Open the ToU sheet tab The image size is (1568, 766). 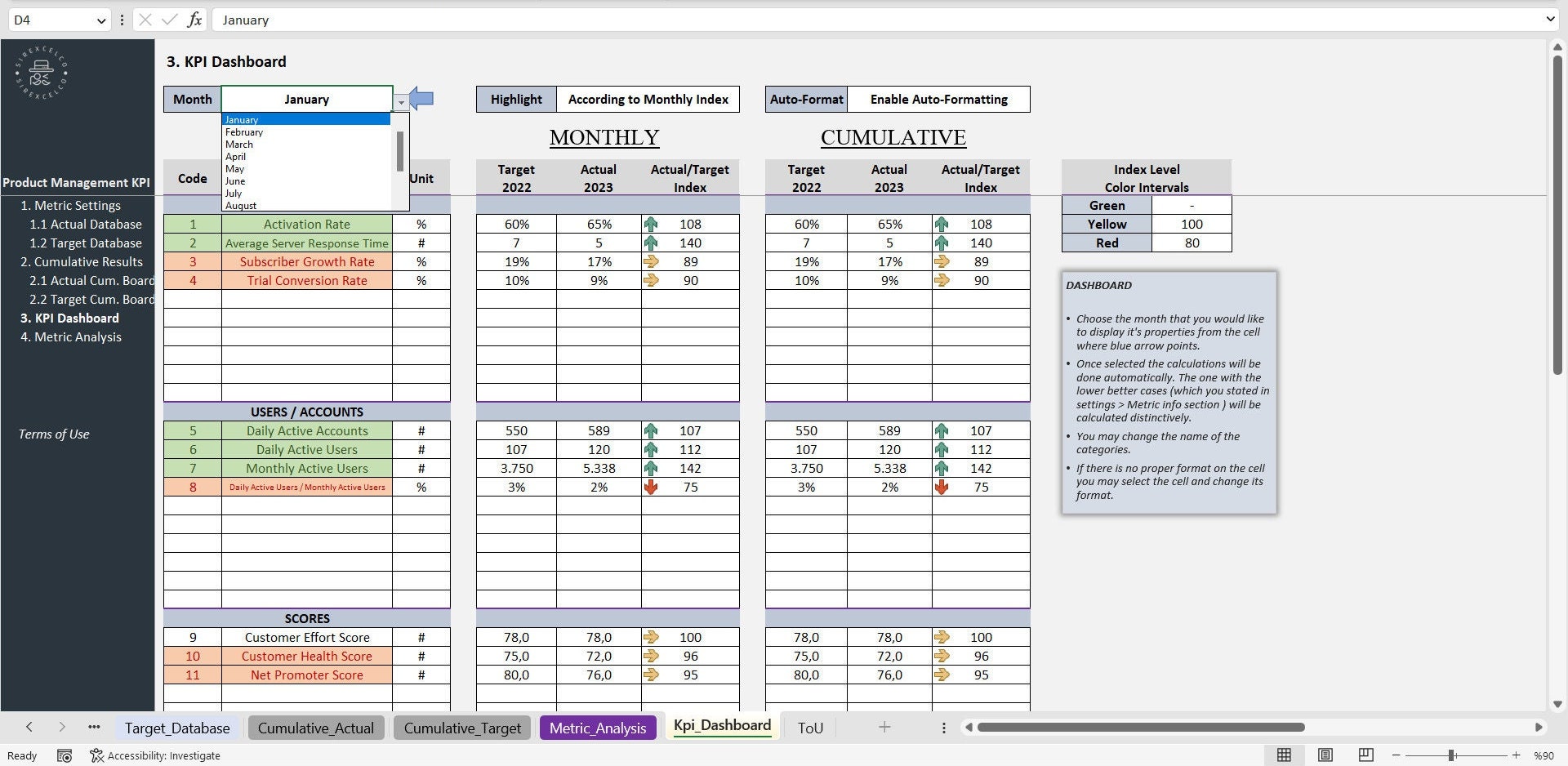click(x=809, y=727)
